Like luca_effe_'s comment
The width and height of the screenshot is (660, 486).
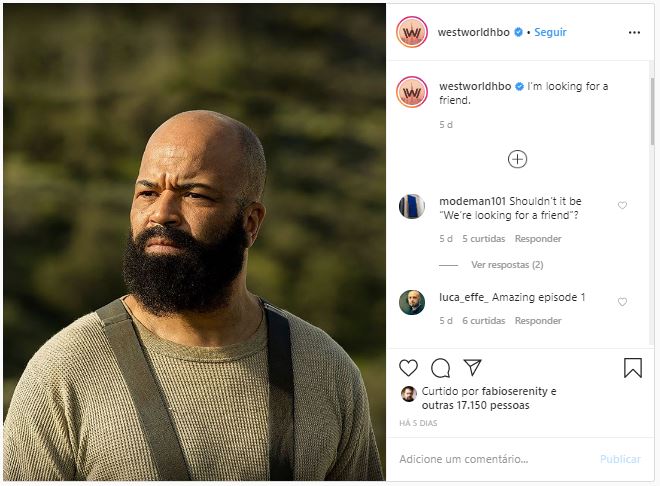(x=622, y=301)
